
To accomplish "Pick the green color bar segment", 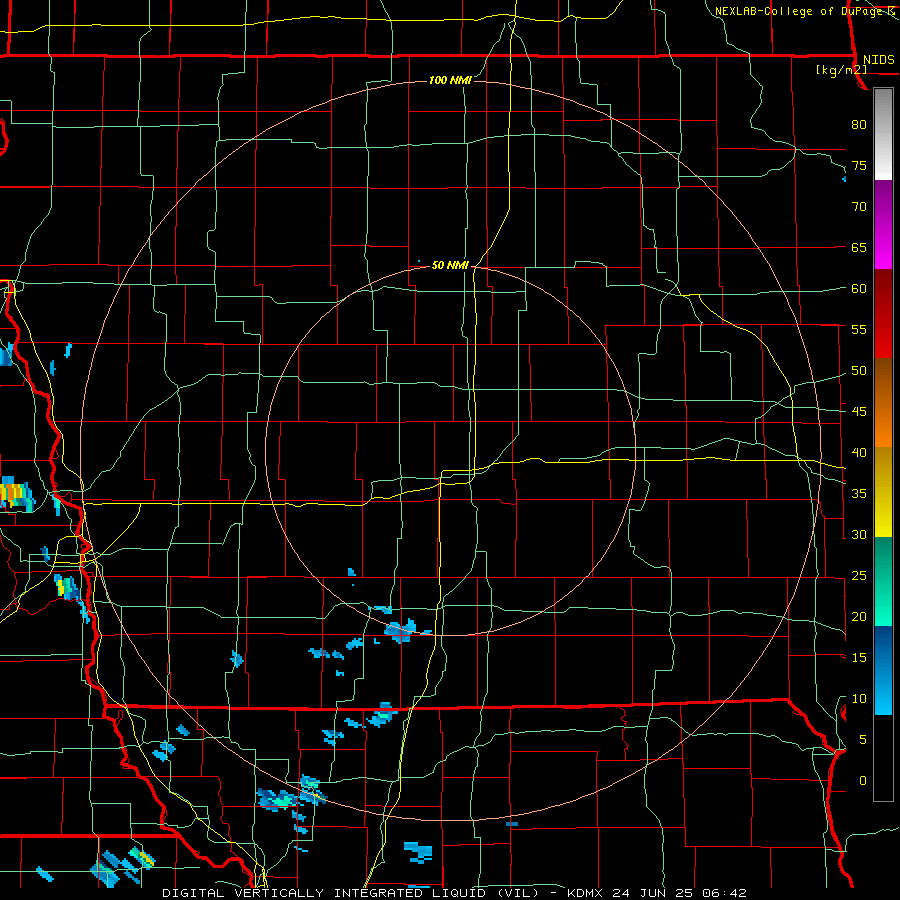I will click(883, 581).
